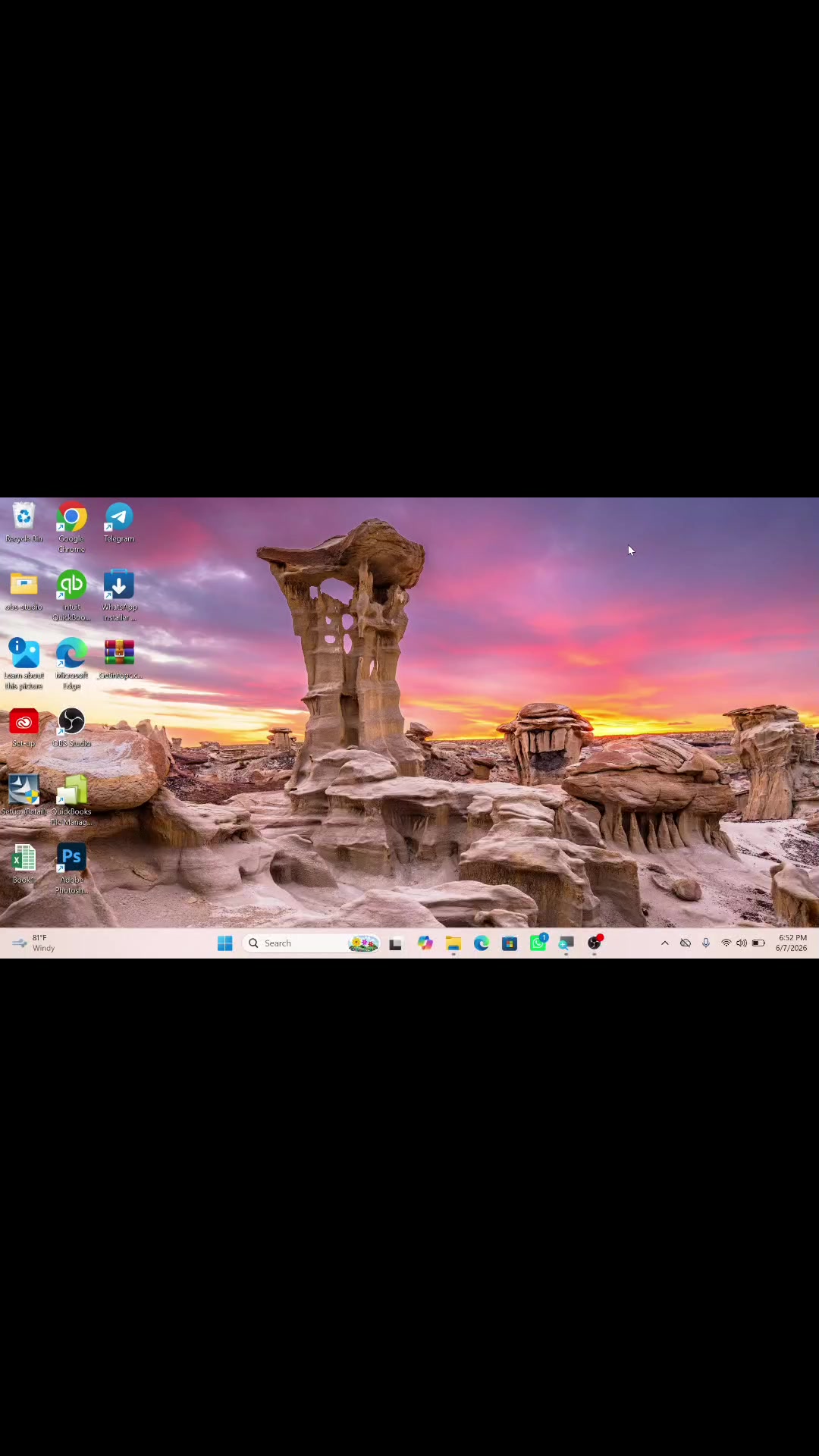Click the OBS Studio desktop shortcut
The width and height of the screenshot is (819, 1456).
(x=71, y=727)
